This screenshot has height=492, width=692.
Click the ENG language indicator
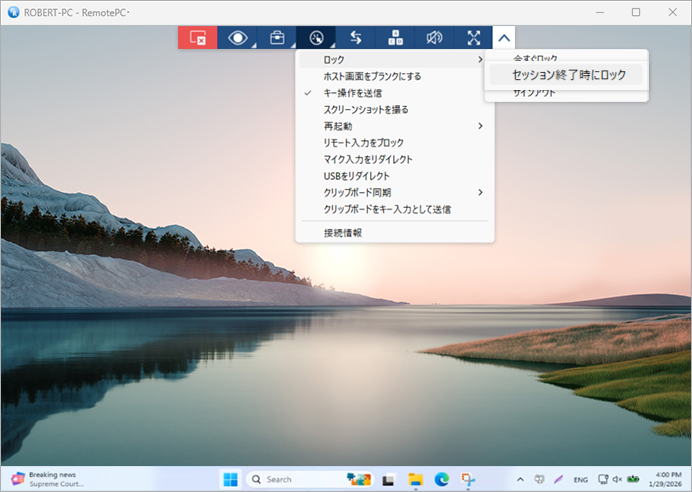pos(580,480)
